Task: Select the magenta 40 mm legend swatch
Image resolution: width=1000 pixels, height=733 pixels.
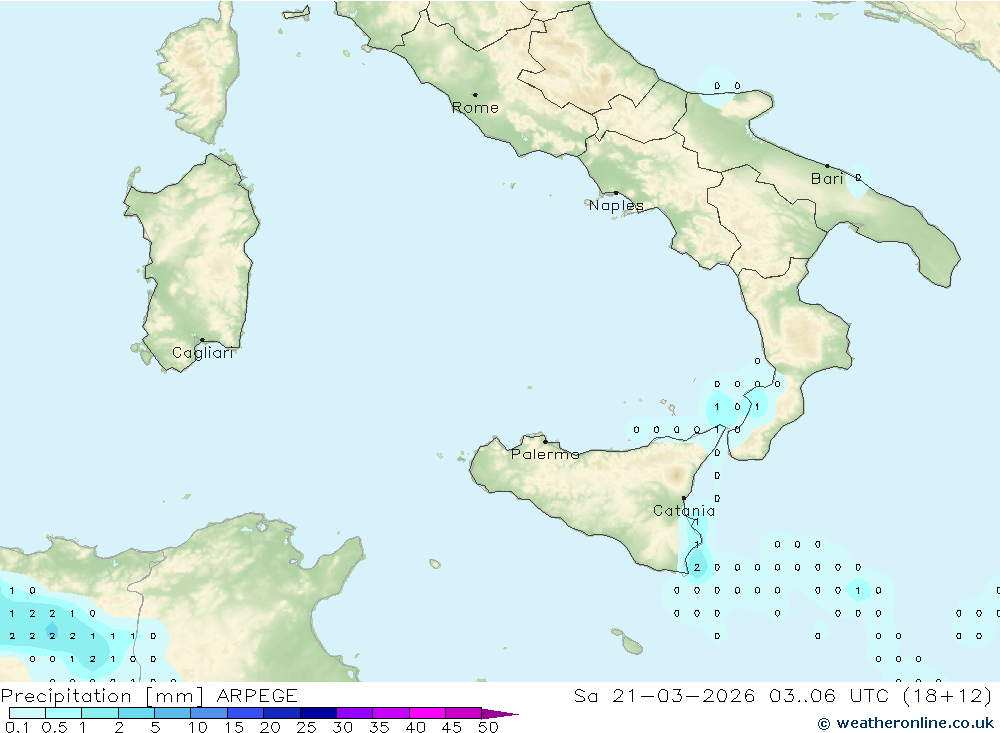Action: tap(427, 713)
